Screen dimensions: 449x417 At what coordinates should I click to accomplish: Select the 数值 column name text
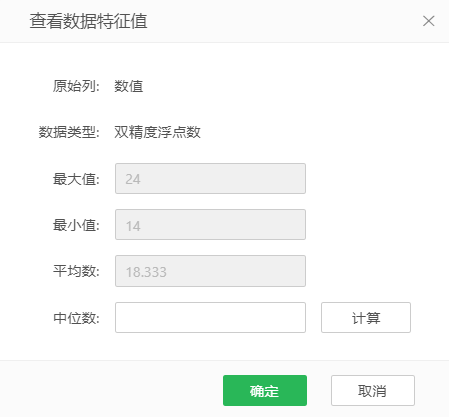pos(129,86)
